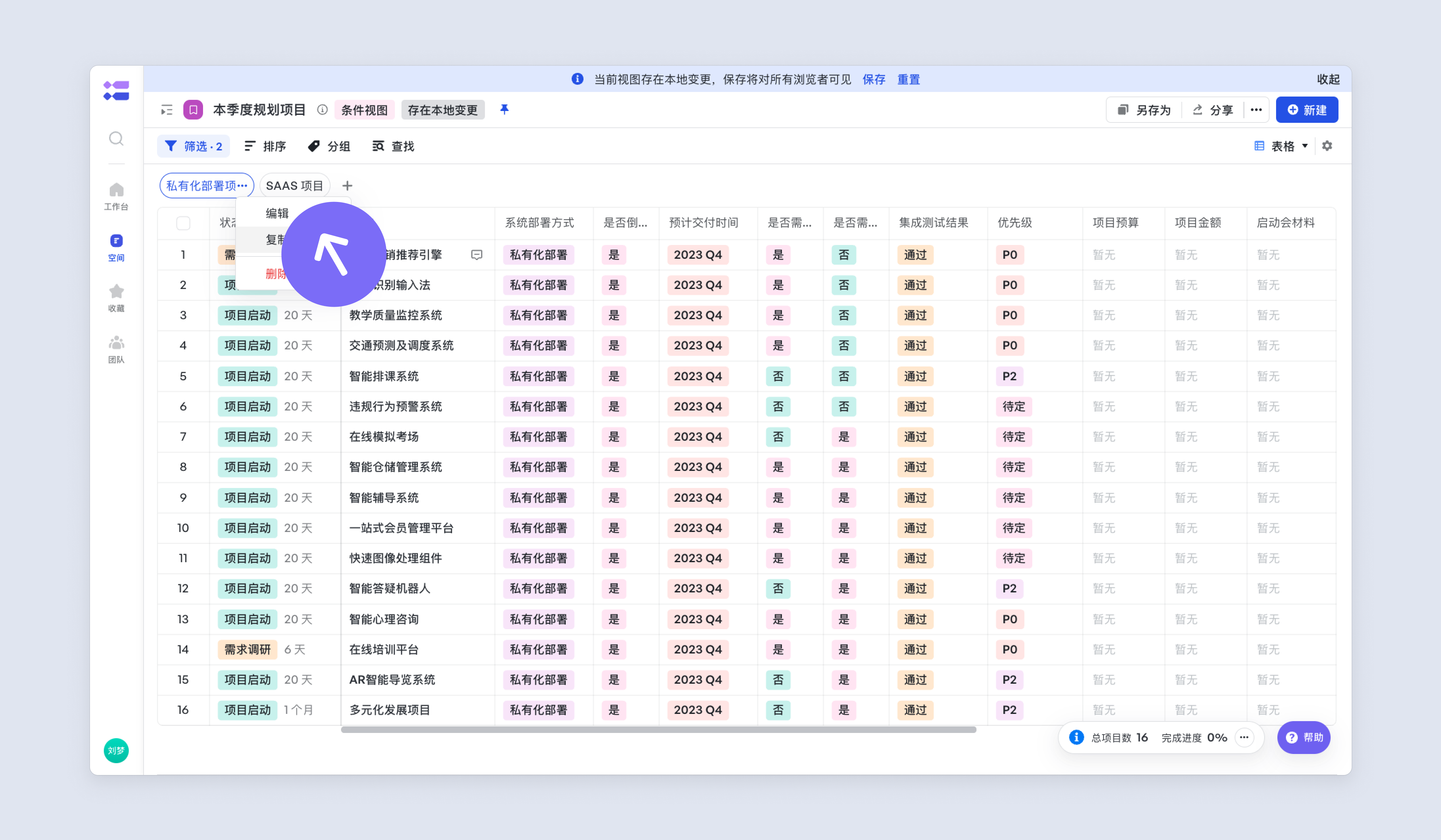
Task: Open project 一站式会员管理平台
Action: click(401, 529)
